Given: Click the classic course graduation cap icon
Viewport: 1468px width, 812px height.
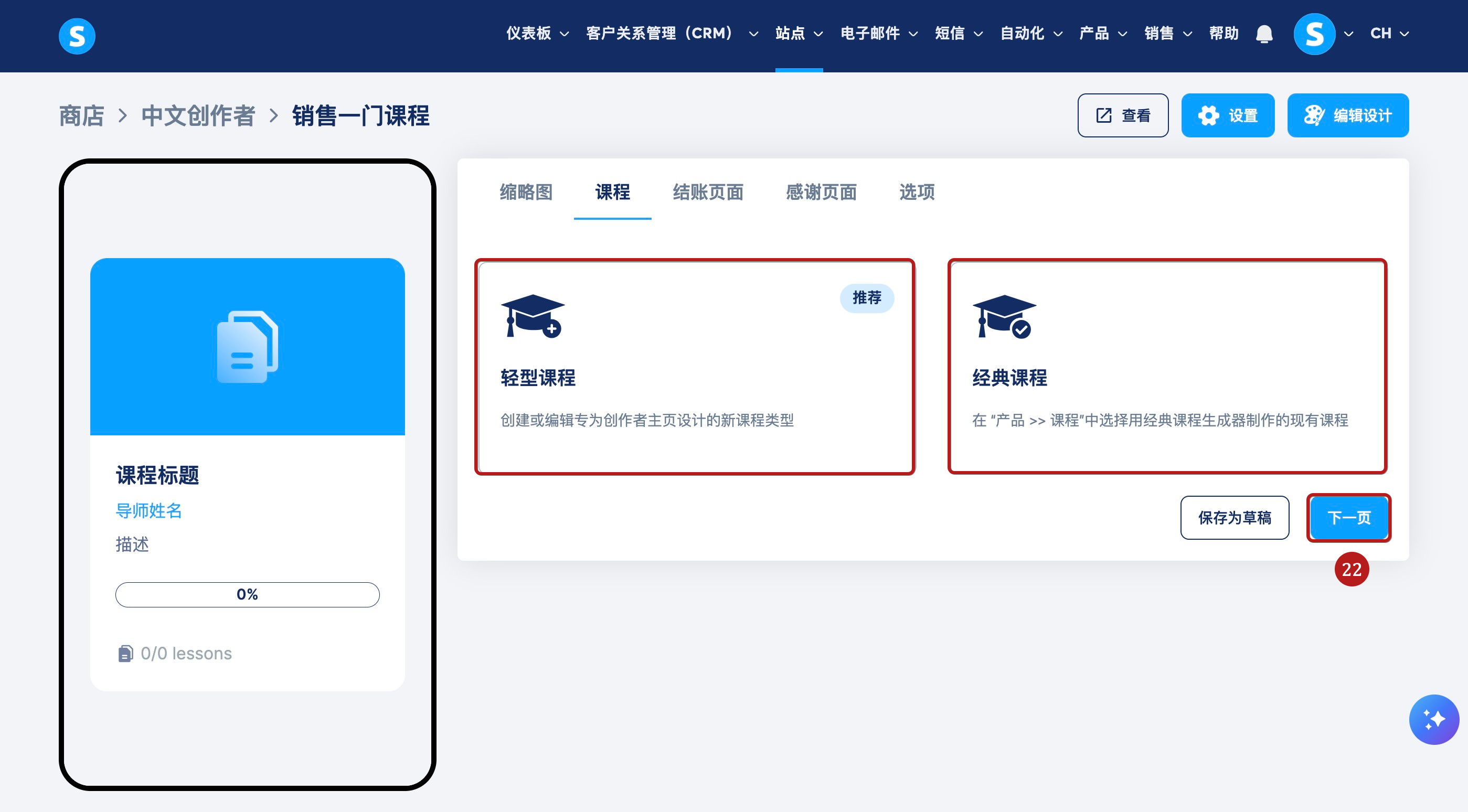Looking at the screenshot, I should 1004,316.
